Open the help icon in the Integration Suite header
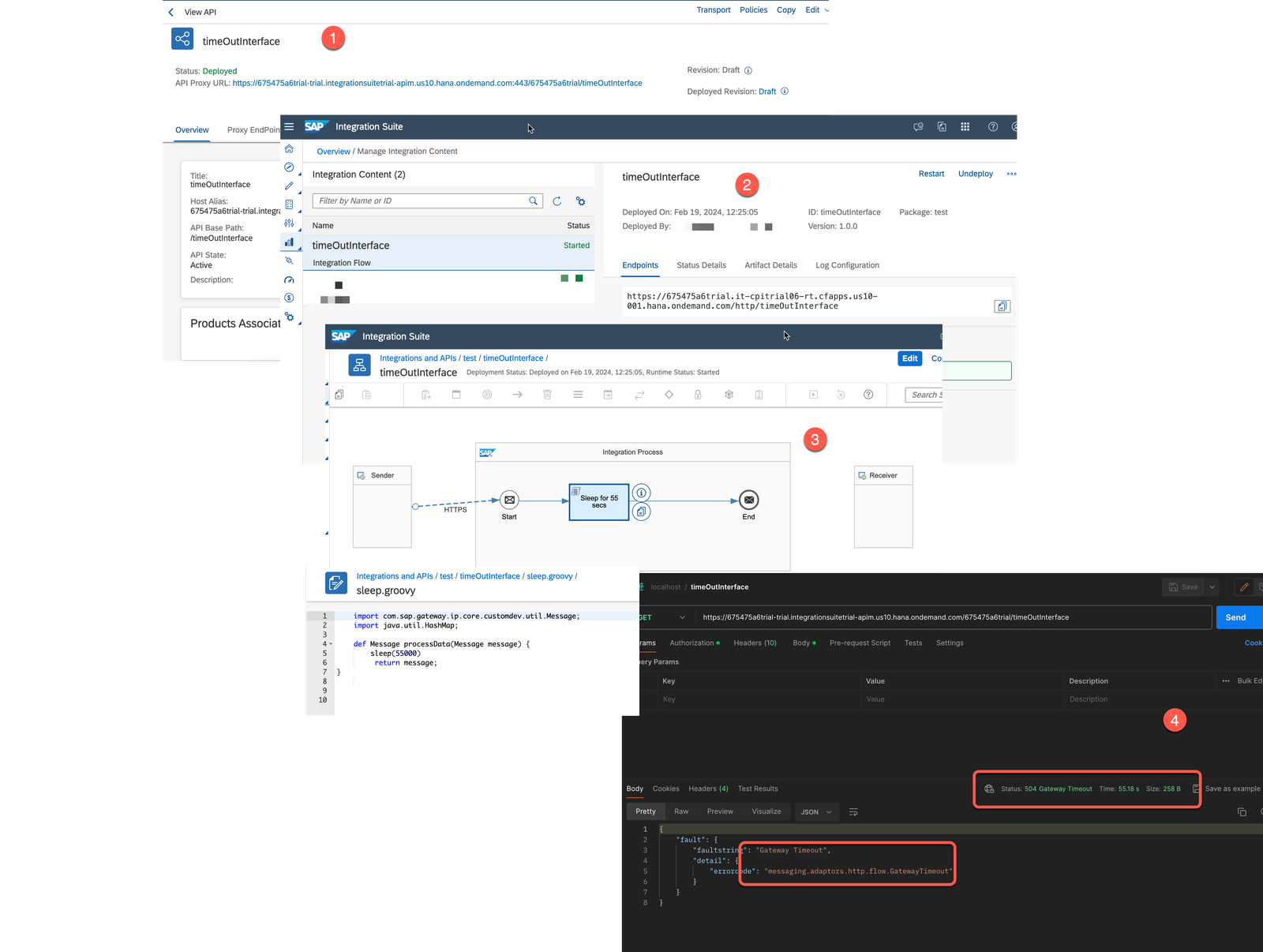The image size is (1263, 952). [x=993, y=126]
